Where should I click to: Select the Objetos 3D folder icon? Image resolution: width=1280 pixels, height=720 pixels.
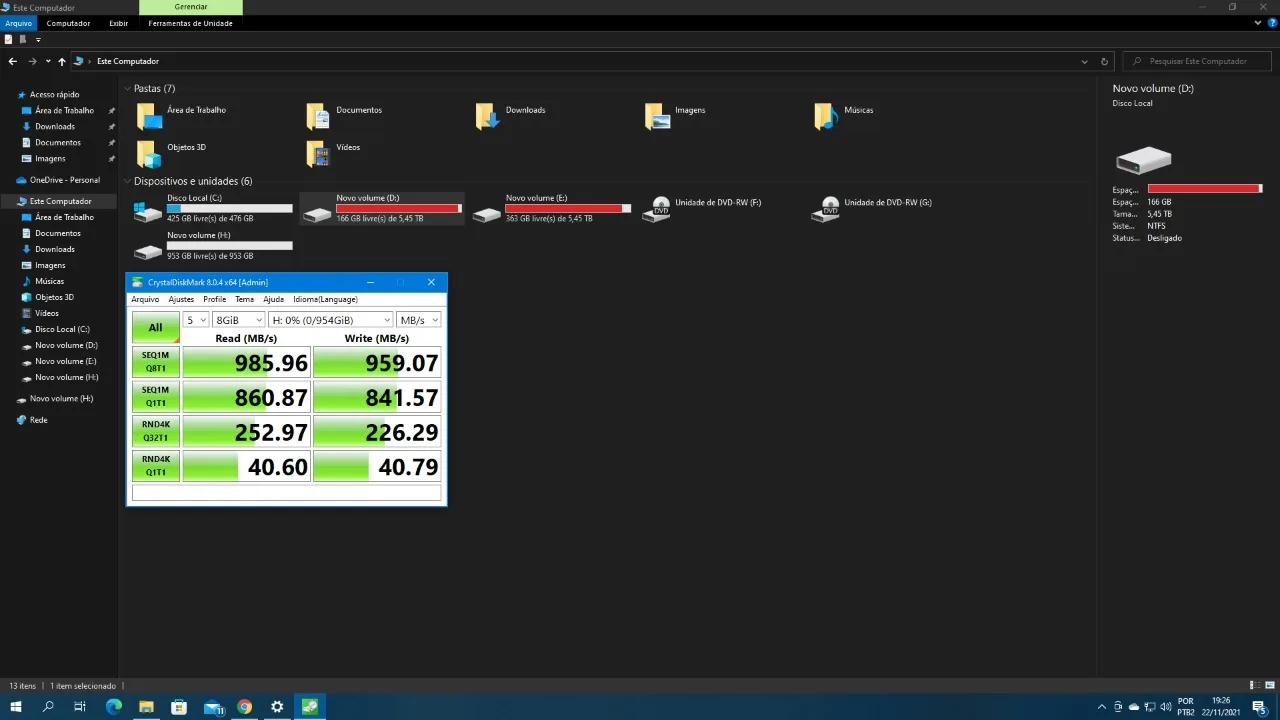pos(149,153)
